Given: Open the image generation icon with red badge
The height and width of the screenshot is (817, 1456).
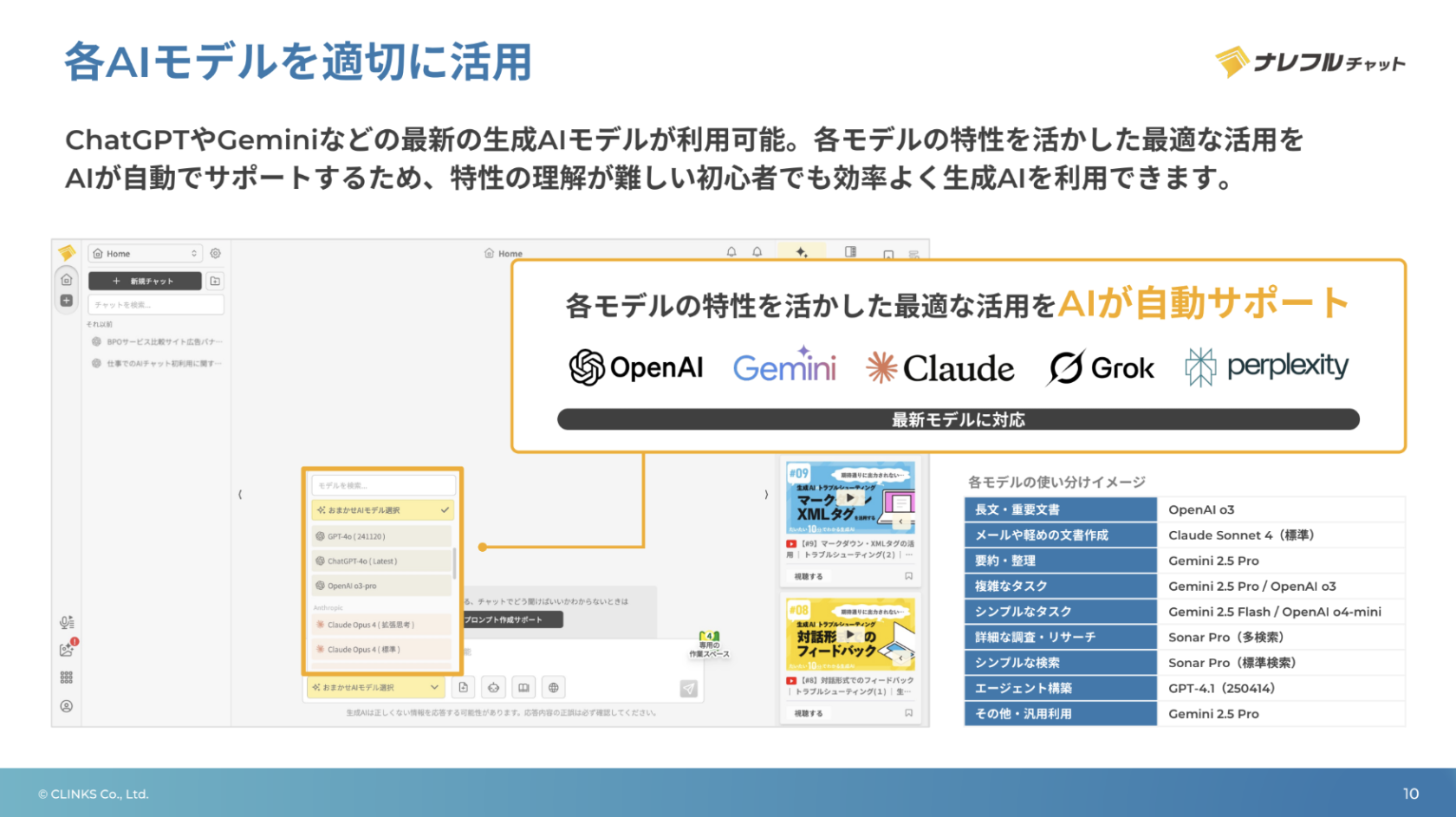Looking at the screenshot, I should (x=67, y=649).
